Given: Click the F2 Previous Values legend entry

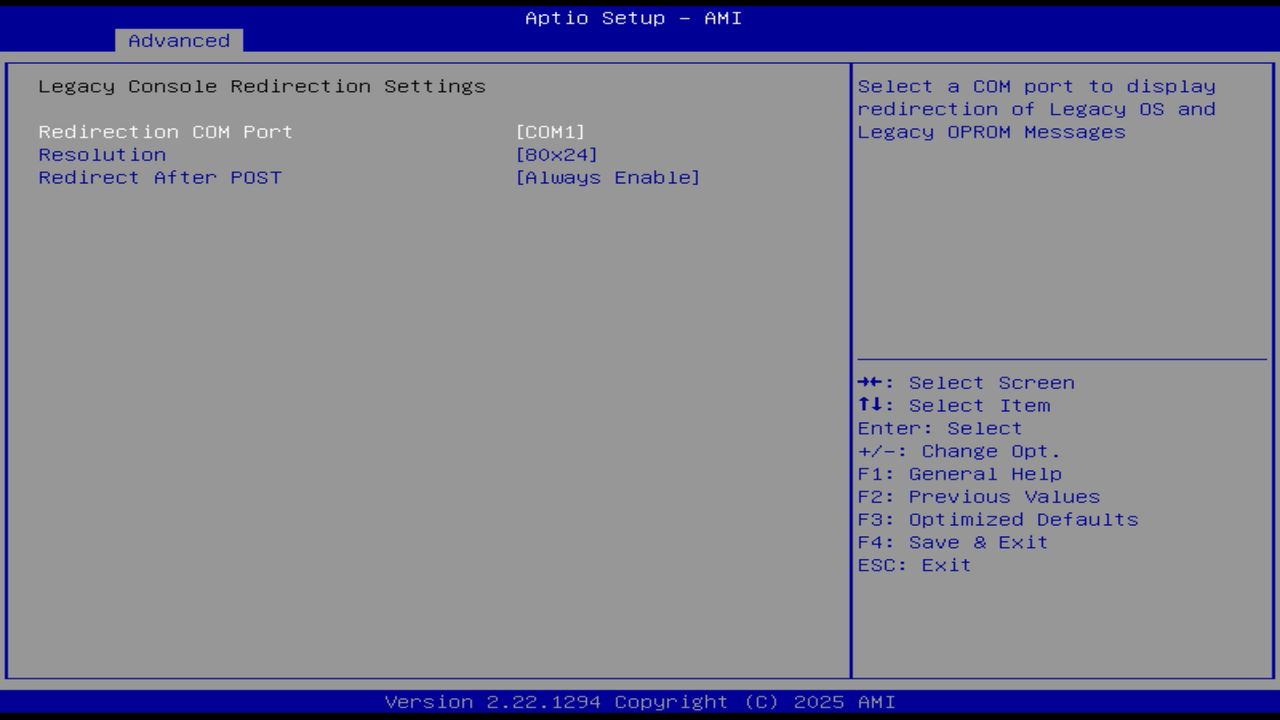Looking at the screenshot, I should (x=978, y=496).
